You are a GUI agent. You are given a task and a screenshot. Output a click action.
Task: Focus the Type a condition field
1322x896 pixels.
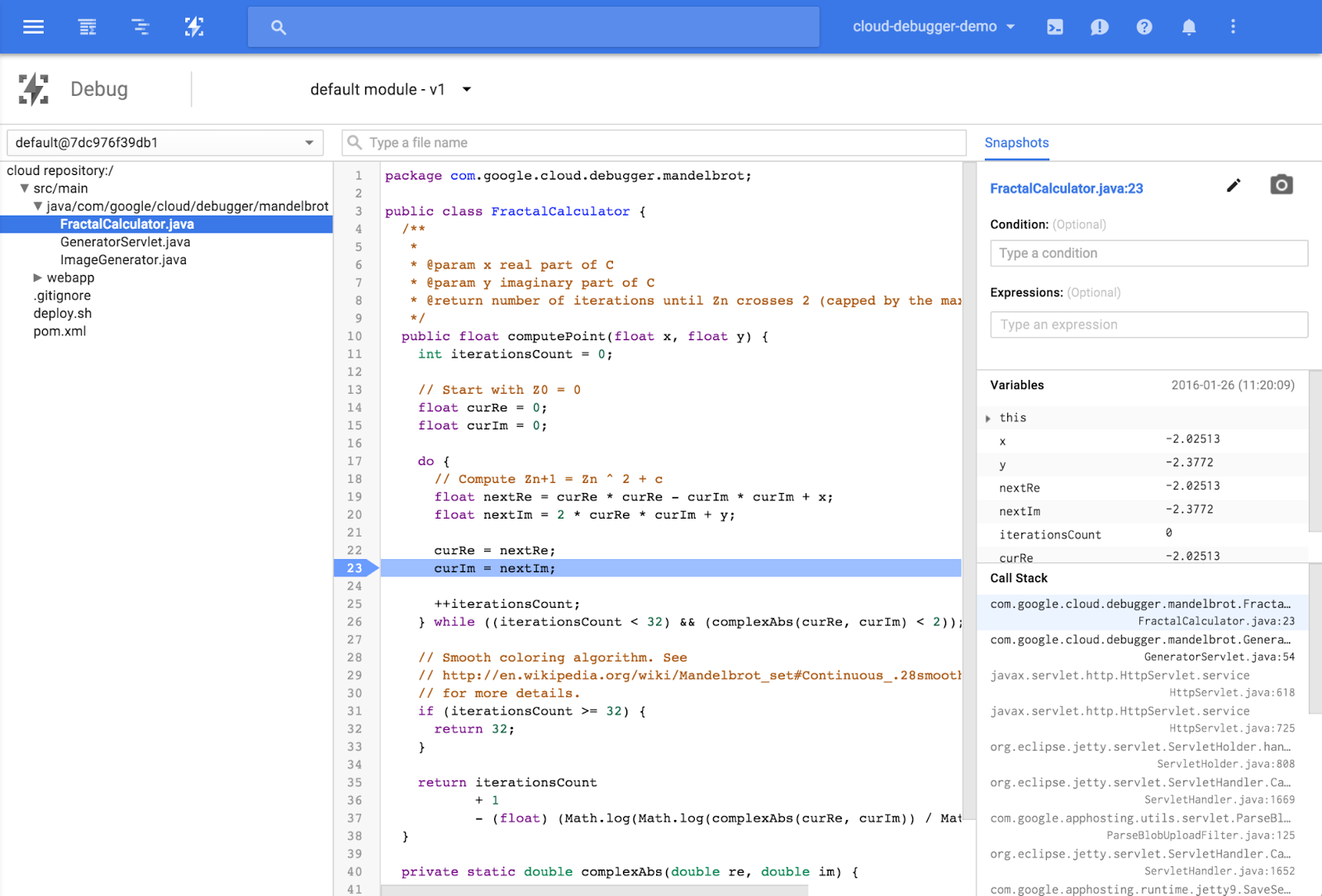pyautogui.click(x=1148, y=254)
